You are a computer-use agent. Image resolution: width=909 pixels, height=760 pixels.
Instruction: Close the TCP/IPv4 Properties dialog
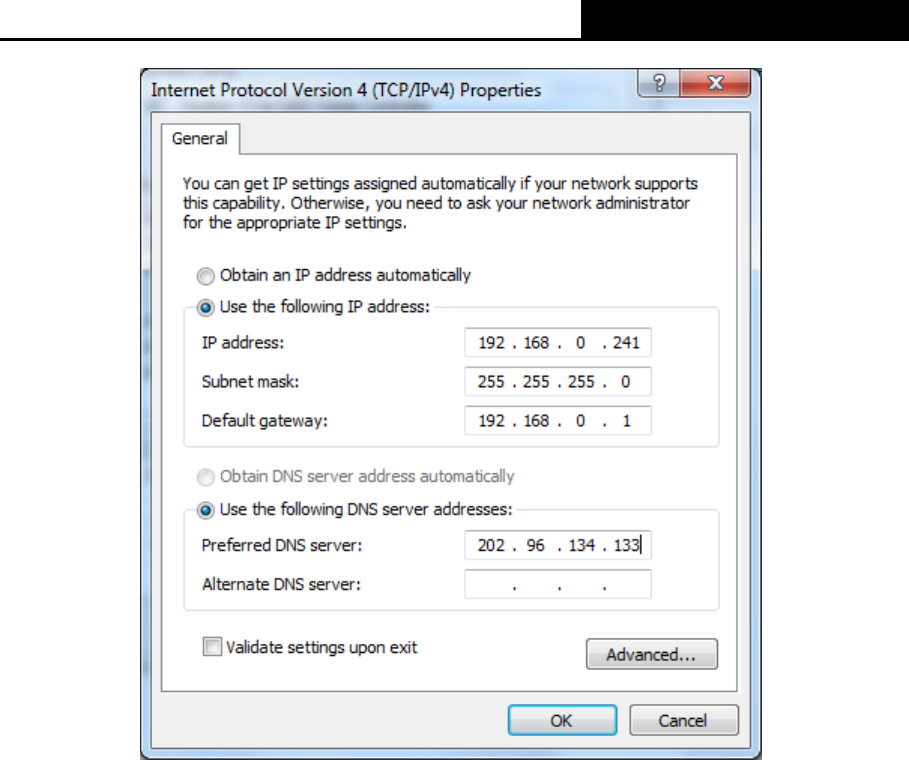tap(716, 83)
